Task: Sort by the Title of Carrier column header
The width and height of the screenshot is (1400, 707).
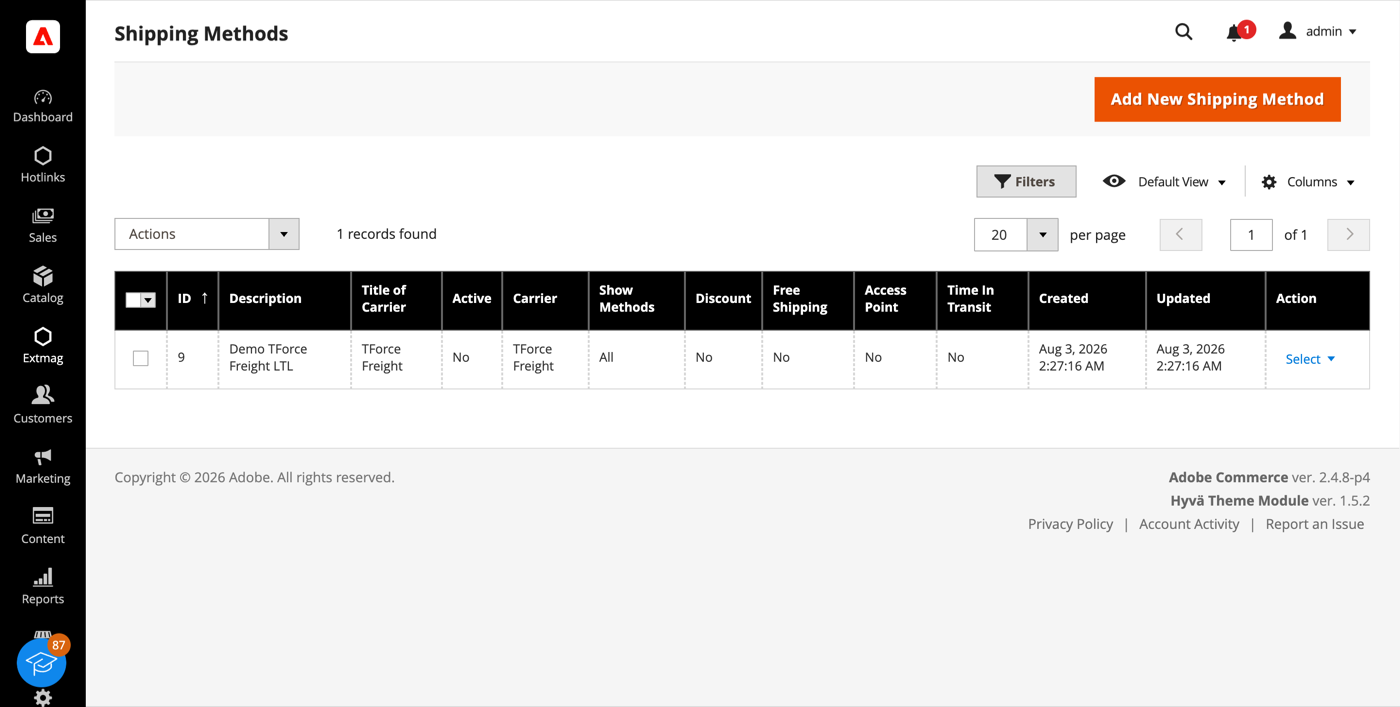Action: pyautogui.click(x=396, y=299)
